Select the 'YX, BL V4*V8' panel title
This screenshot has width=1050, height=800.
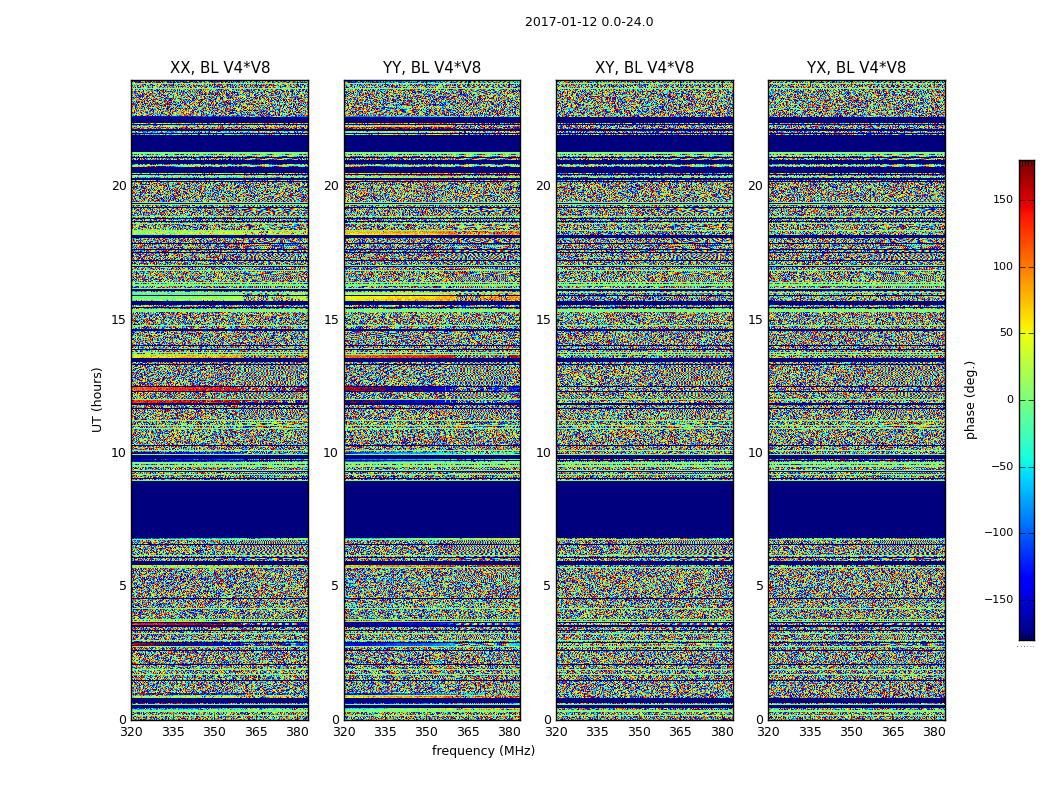pyautogui.click(x=856, y=68)
